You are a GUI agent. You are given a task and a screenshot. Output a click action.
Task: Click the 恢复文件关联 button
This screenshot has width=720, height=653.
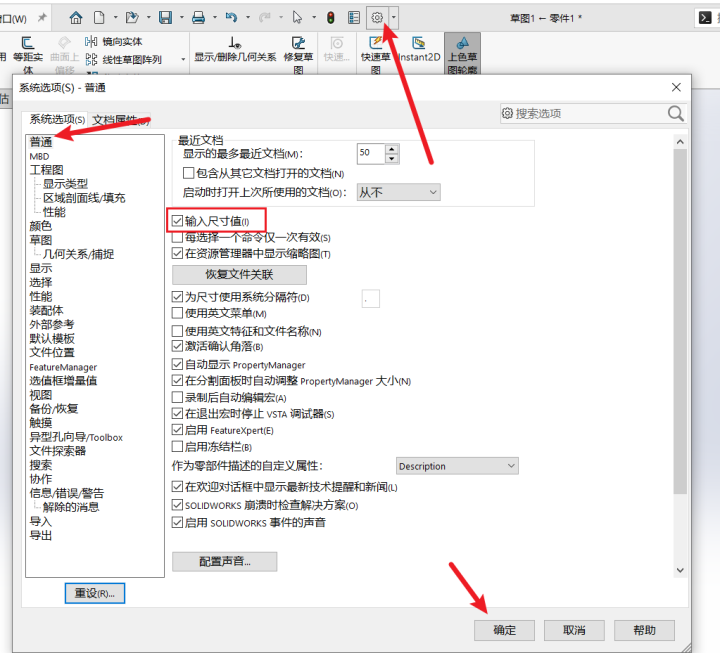tap(239, 275)
